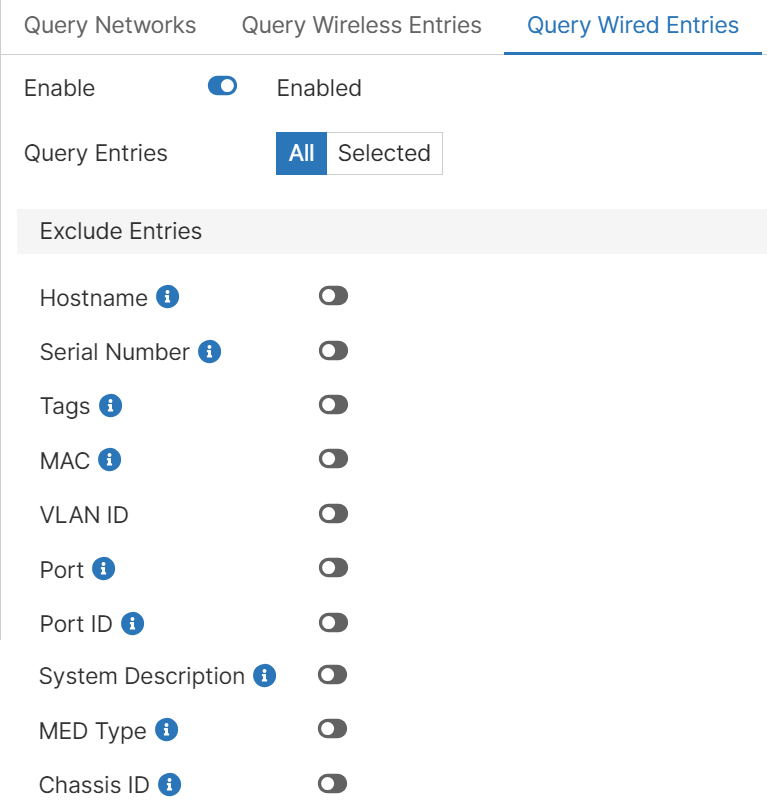767x807 pixels.
Task: Disable the Enable toggle switch
Action: click(222, 86)
